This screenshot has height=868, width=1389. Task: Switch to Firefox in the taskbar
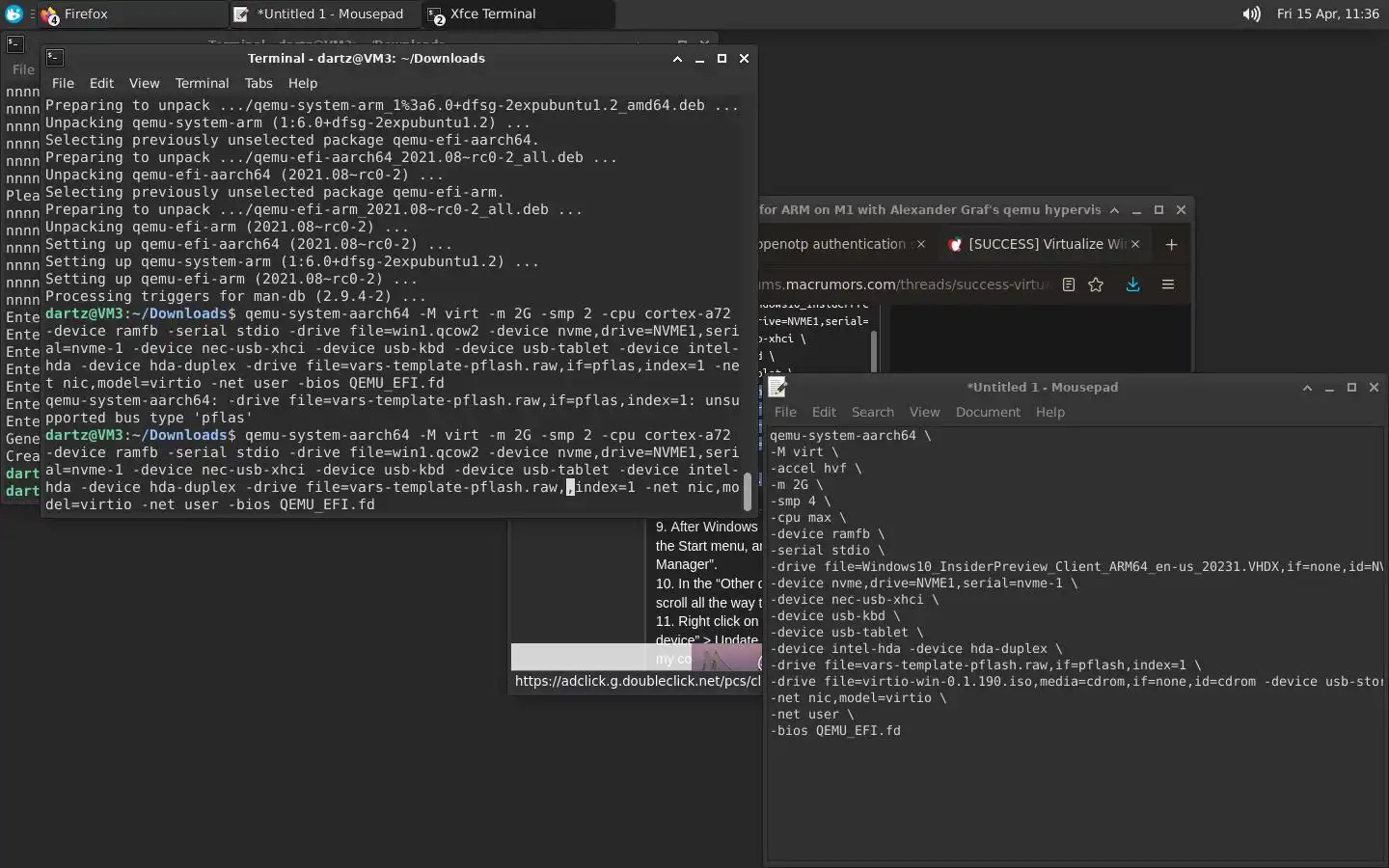click(131, 14)
